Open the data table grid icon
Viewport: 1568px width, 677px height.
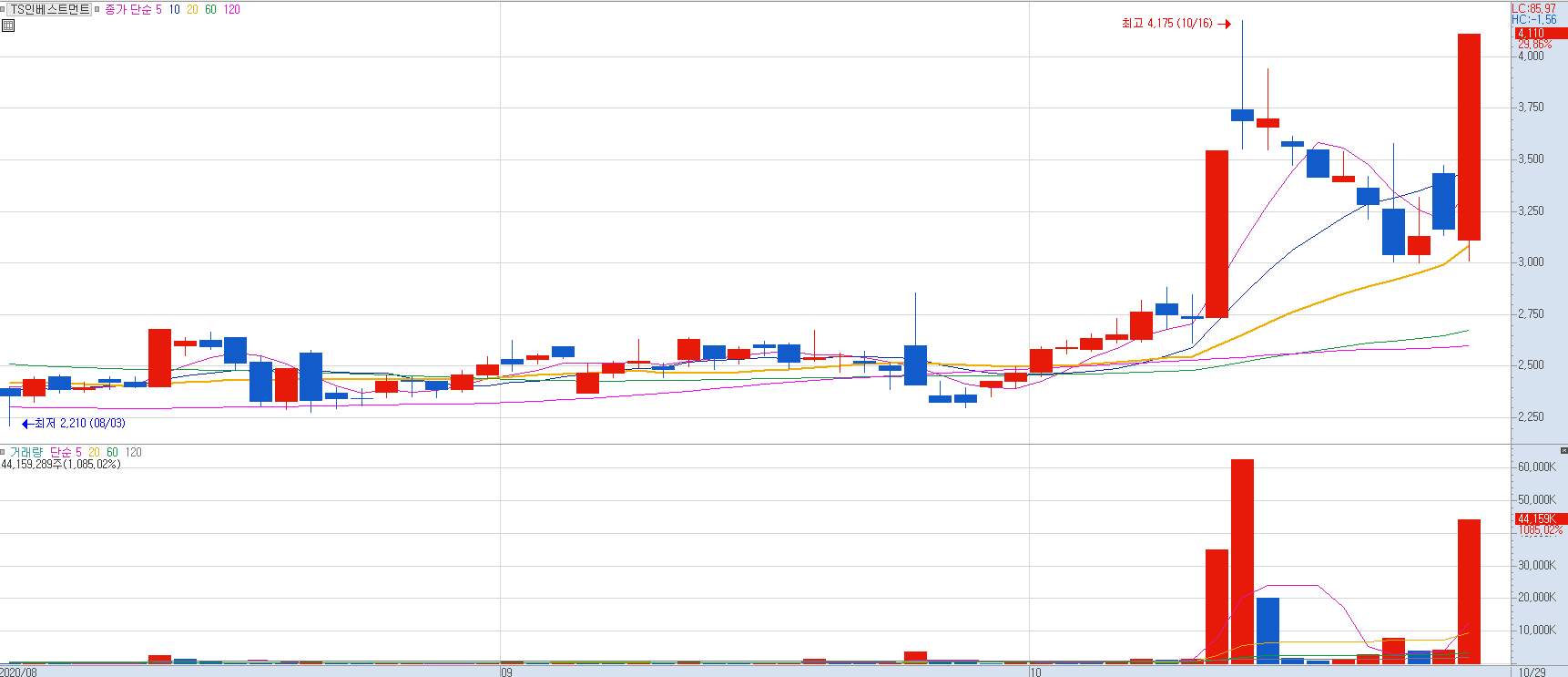click(x=8, y=26)
